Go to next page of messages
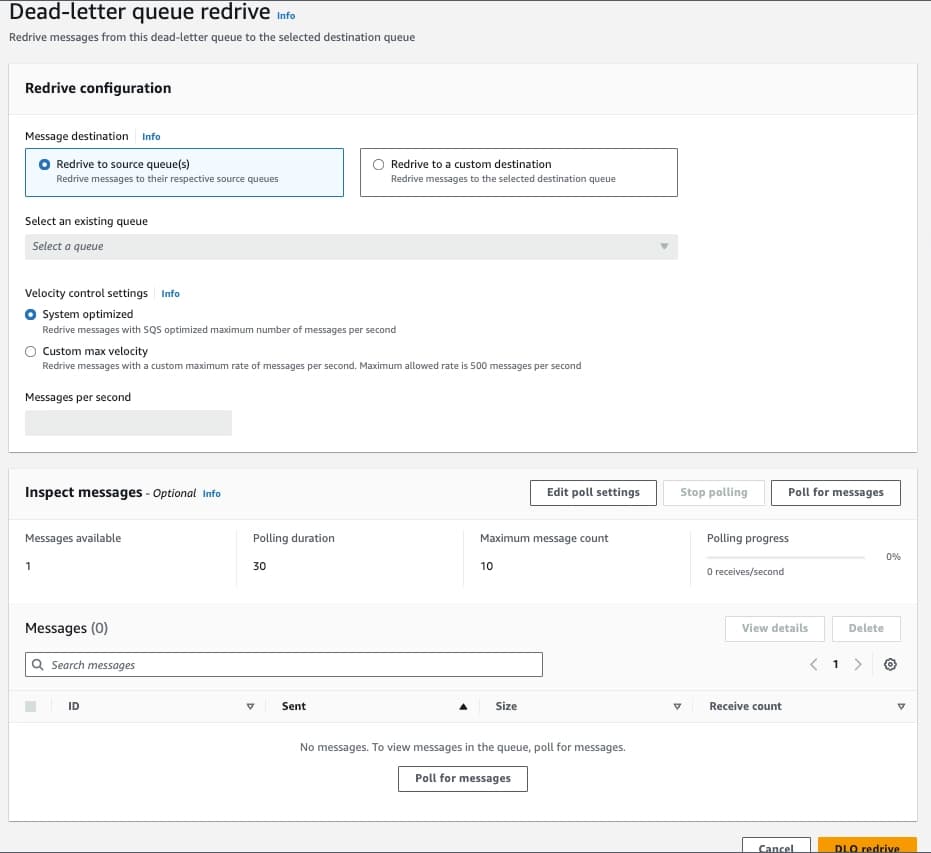The width and height of the screenshot is (931, 853). coord(857,665)
